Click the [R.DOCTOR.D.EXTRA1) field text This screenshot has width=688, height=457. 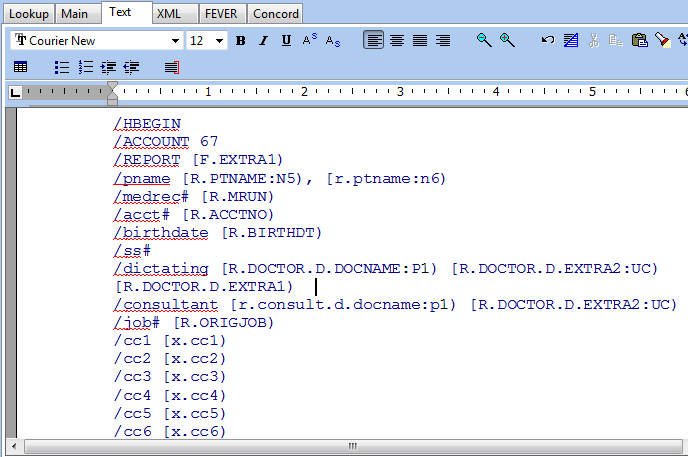pos(204,286)
